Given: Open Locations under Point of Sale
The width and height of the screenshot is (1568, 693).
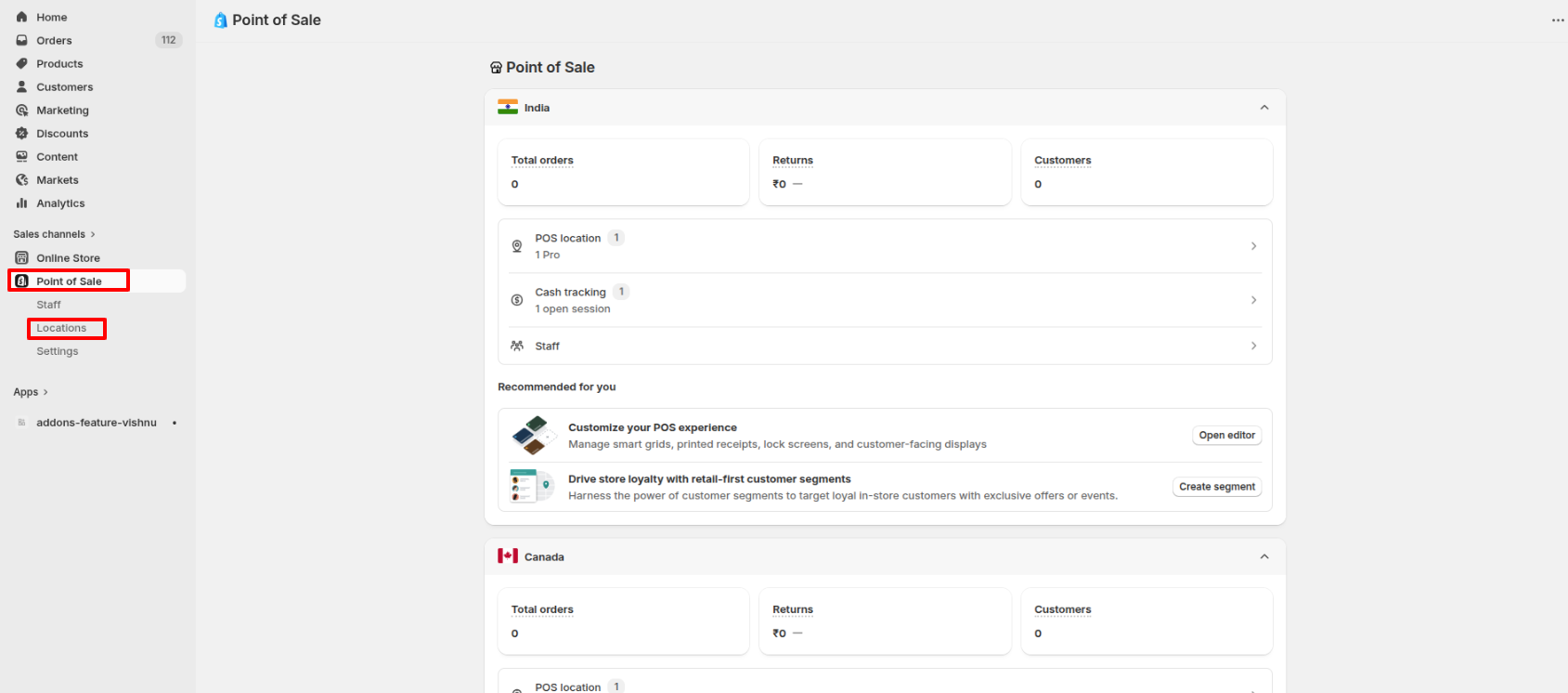Looking at the screenshot, I should pos(61,328).
